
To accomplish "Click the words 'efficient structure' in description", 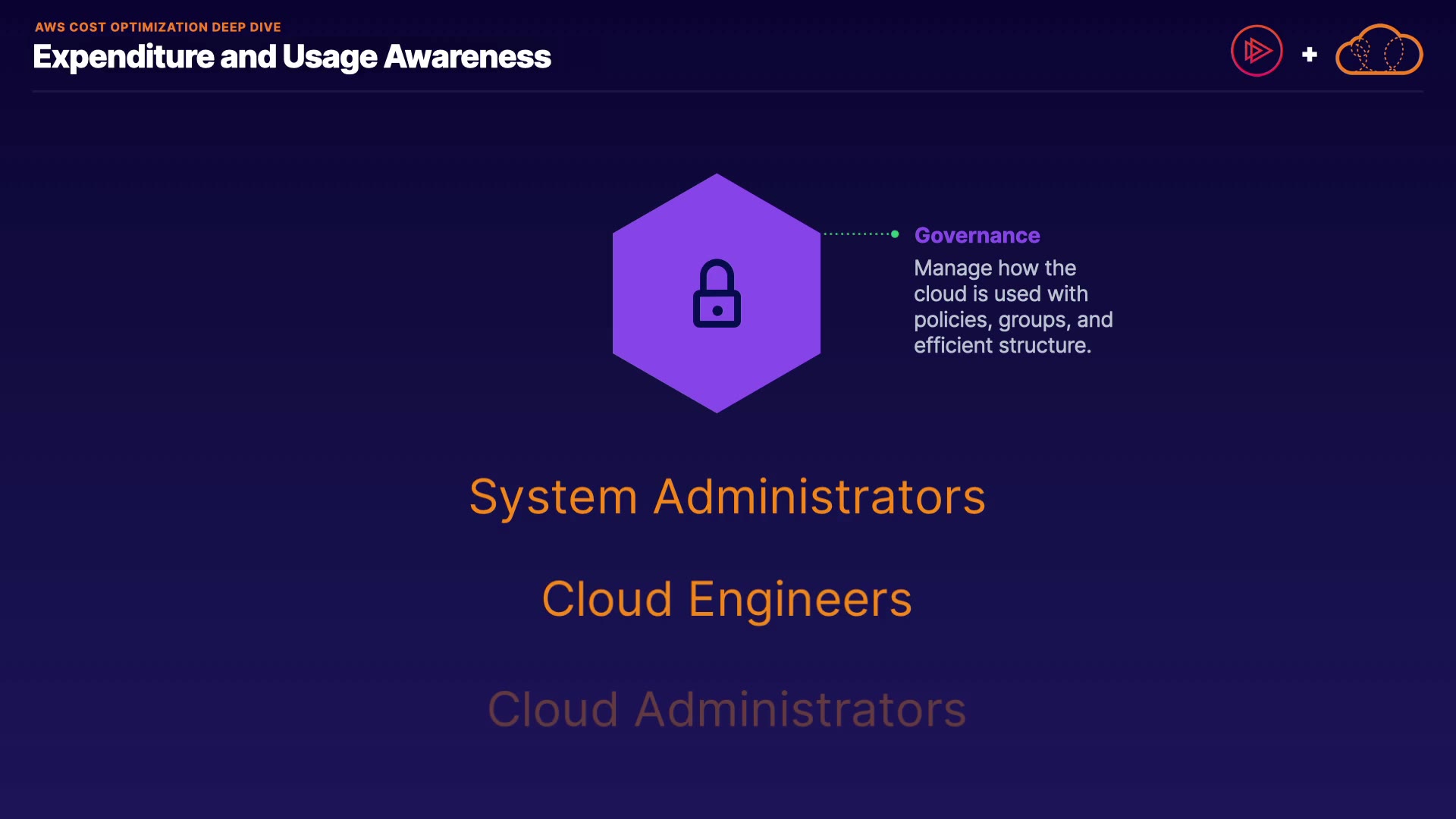I will 1001,346.
